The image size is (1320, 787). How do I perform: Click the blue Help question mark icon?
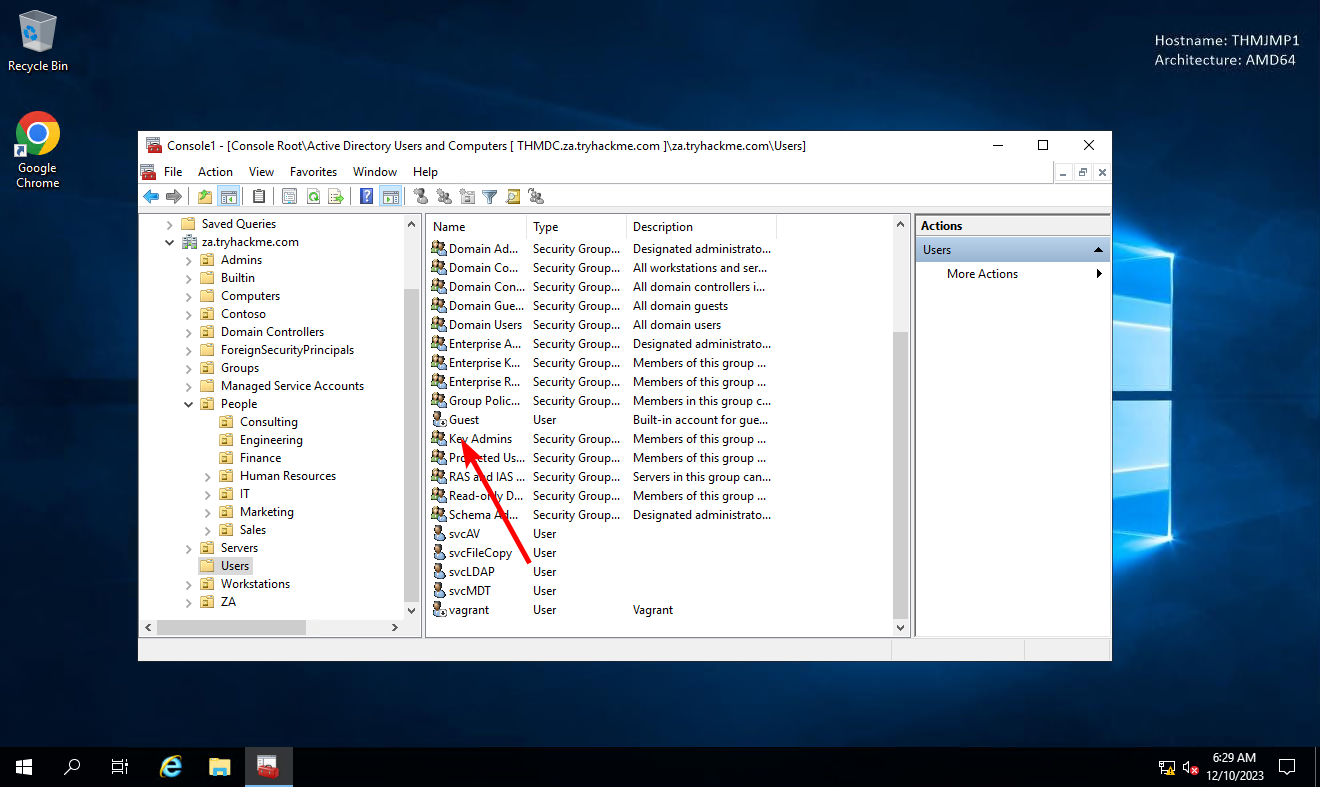tap(367, 197)
